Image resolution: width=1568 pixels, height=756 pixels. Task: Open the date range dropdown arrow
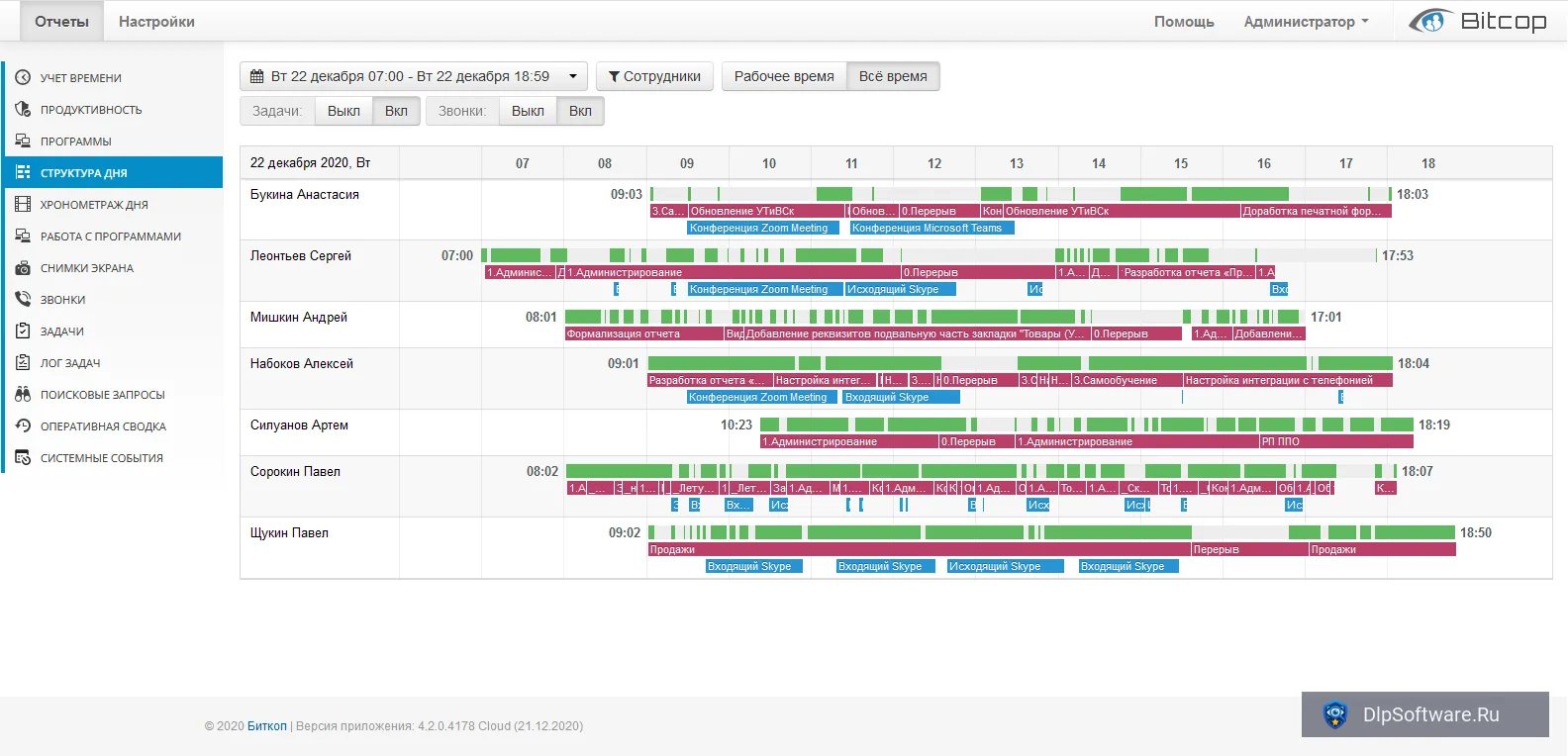tap(572, 76)
